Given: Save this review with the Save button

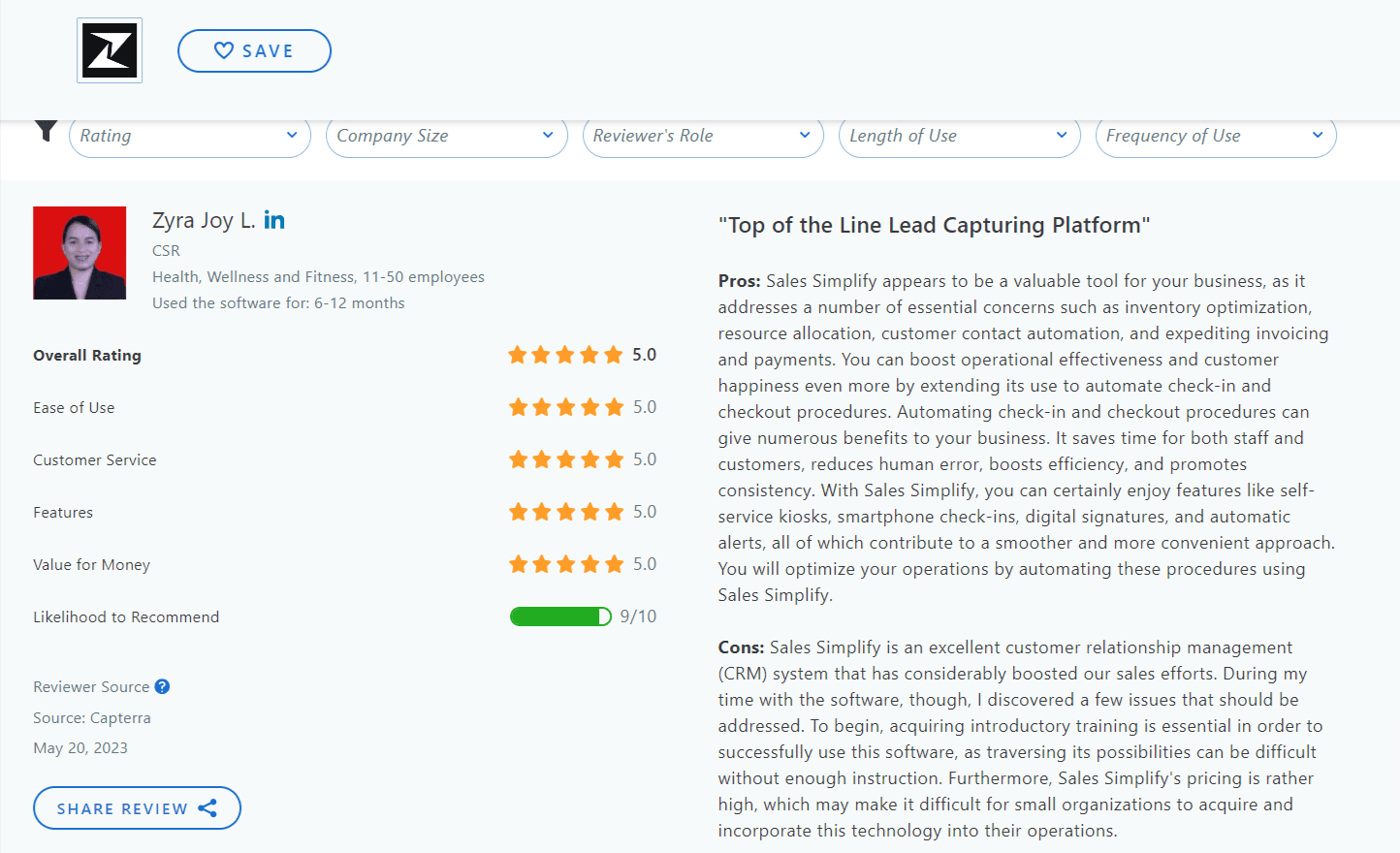Looking at the screenshot, I should 254,50.
